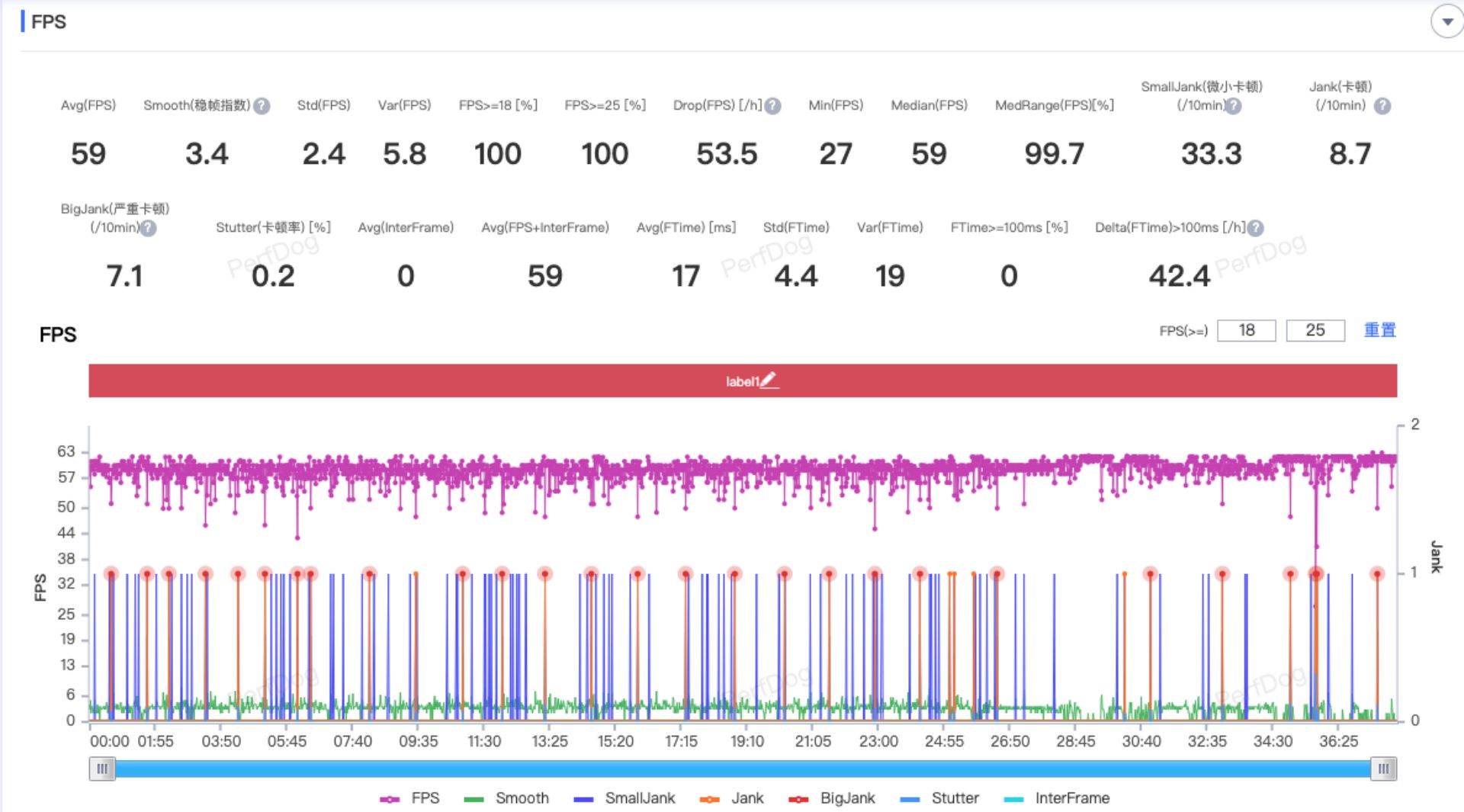Click the SmallJank value 33.3

point(1212,154)
